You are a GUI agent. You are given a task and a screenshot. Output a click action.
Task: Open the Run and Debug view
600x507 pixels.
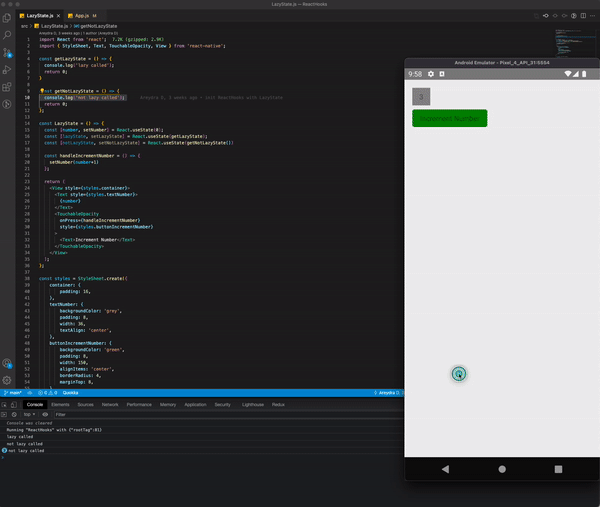[7, 68]
